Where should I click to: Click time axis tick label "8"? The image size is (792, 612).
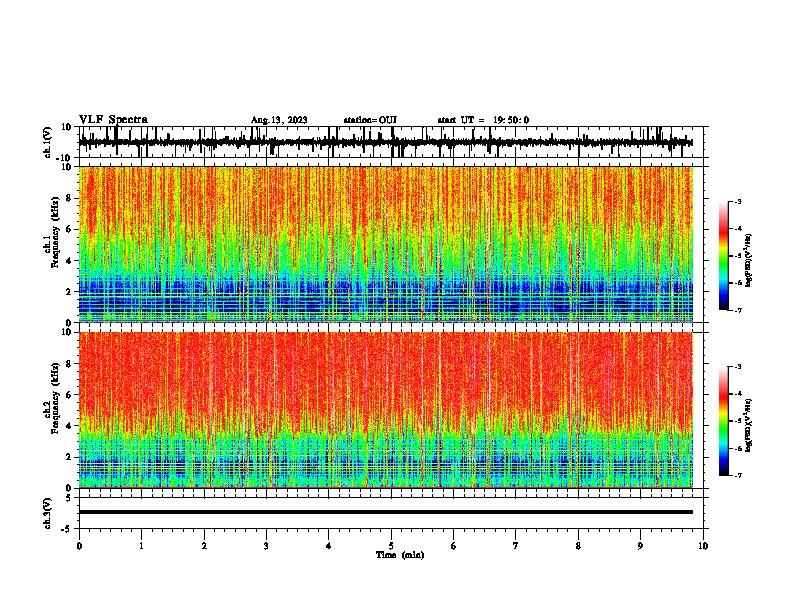pos(578,546)
